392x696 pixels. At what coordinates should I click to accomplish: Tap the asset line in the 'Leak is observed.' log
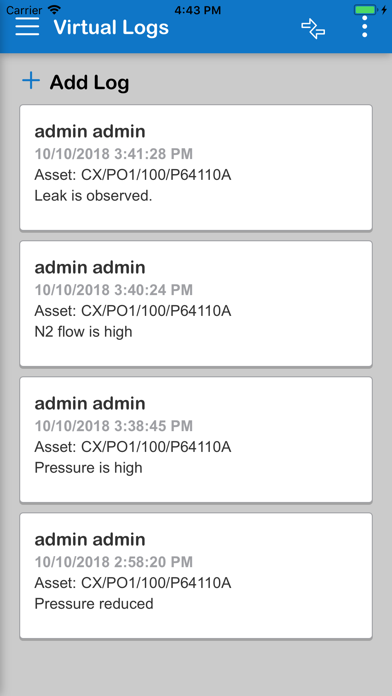click(x=133, y=175)
